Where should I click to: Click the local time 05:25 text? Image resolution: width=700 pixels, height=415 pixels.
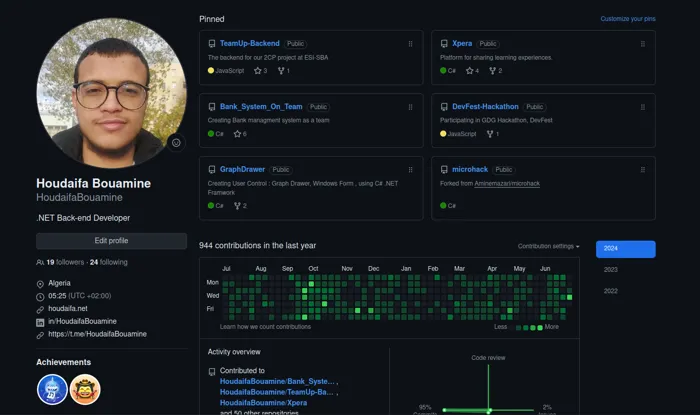57,296
